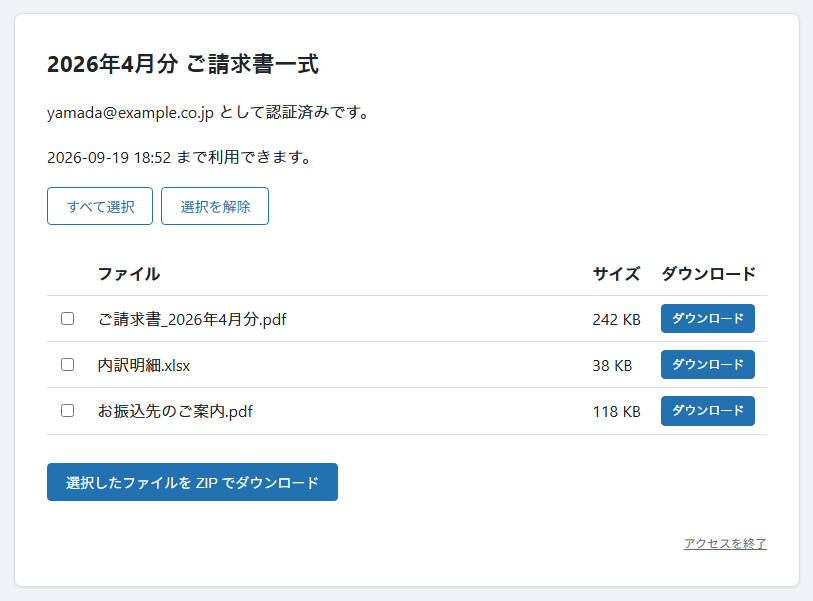Click the expiry text 2026-09-19 18:52

[109, 157]
